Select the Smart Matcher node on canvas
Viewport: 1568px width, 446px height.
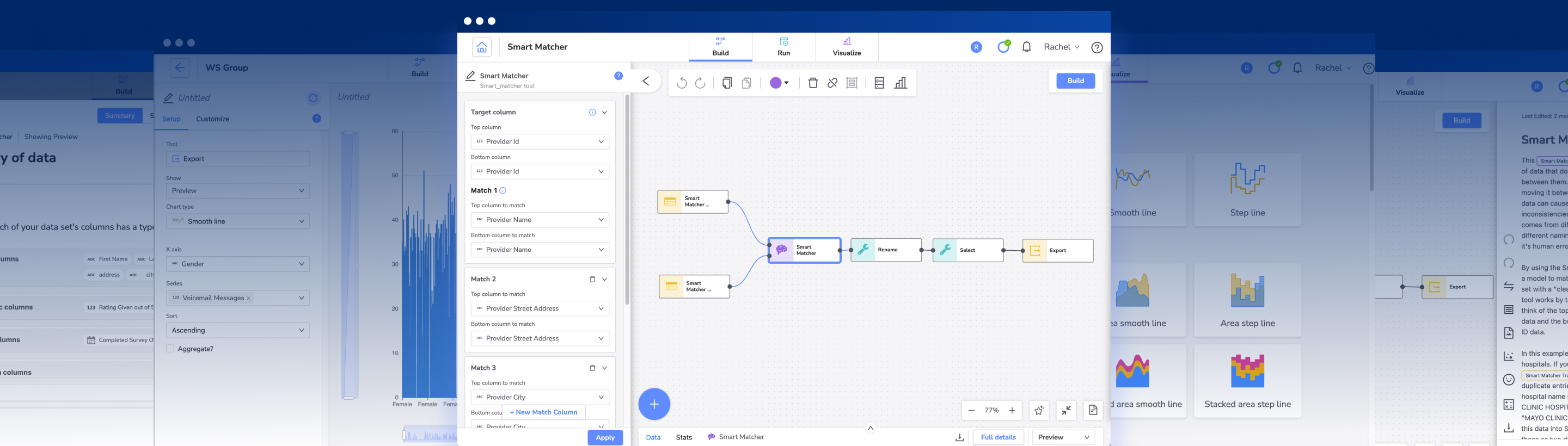point(805,250)
